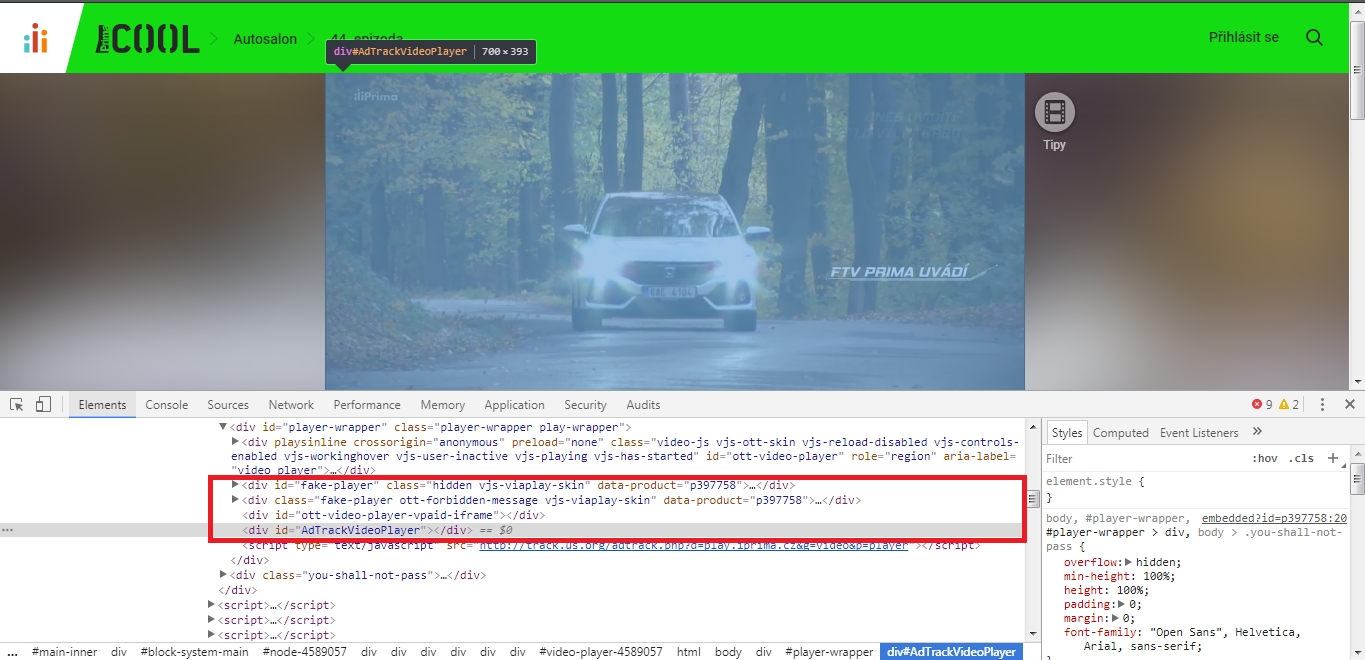The width and height of the screenshot is (1365, 660).
Task: Open the DevTools three-dot customize menu
Action: coord(1322,404)
